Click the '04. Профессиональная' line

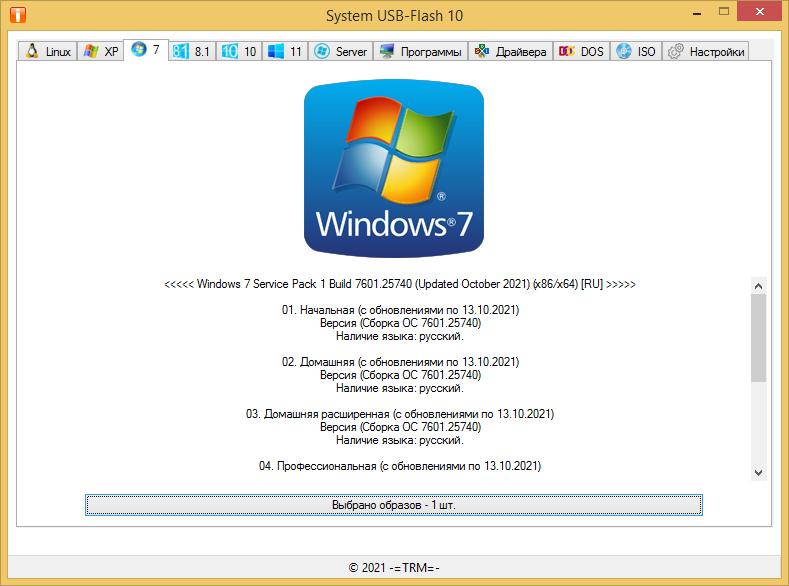(x=400, y=466)
